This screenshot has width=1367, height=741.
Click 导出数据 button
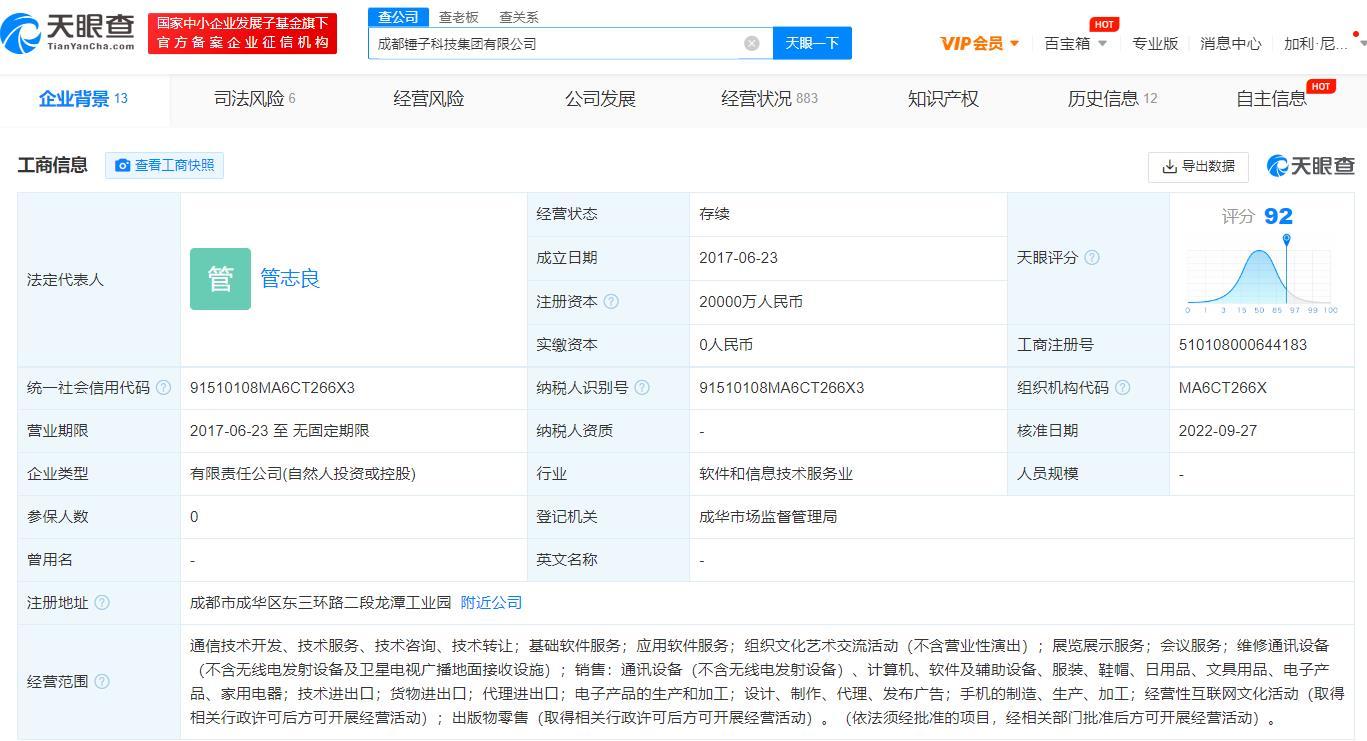[1198, 166]
